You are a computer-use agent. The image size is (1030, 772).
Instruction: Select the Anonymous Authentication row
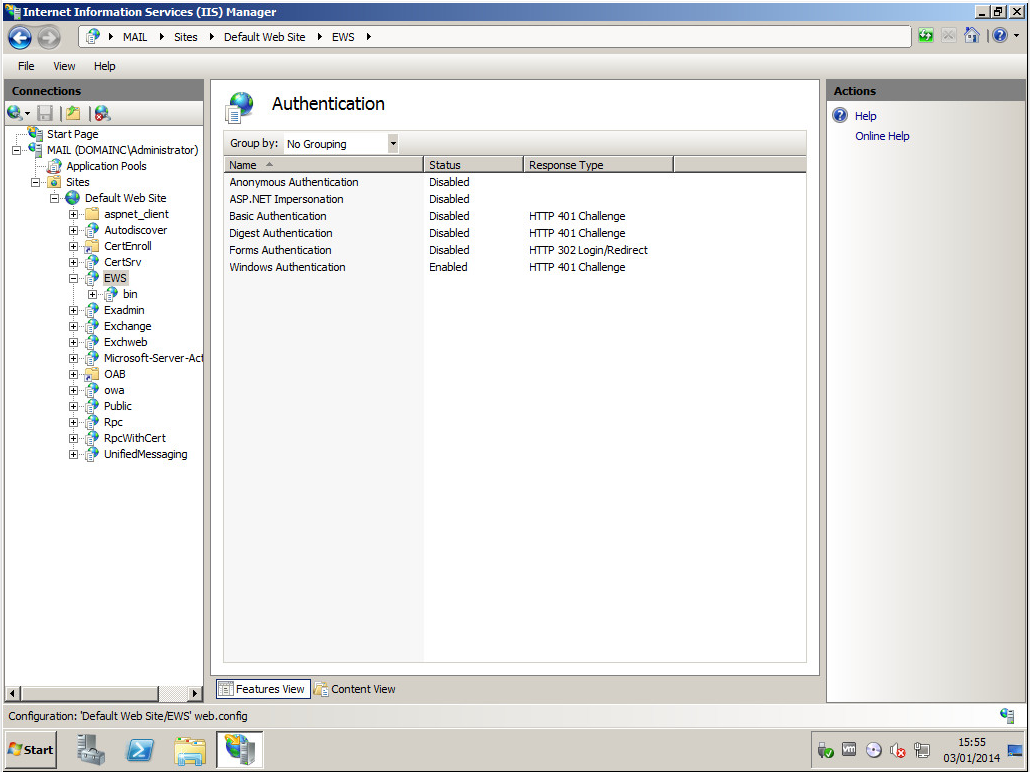tap(514, 182)
